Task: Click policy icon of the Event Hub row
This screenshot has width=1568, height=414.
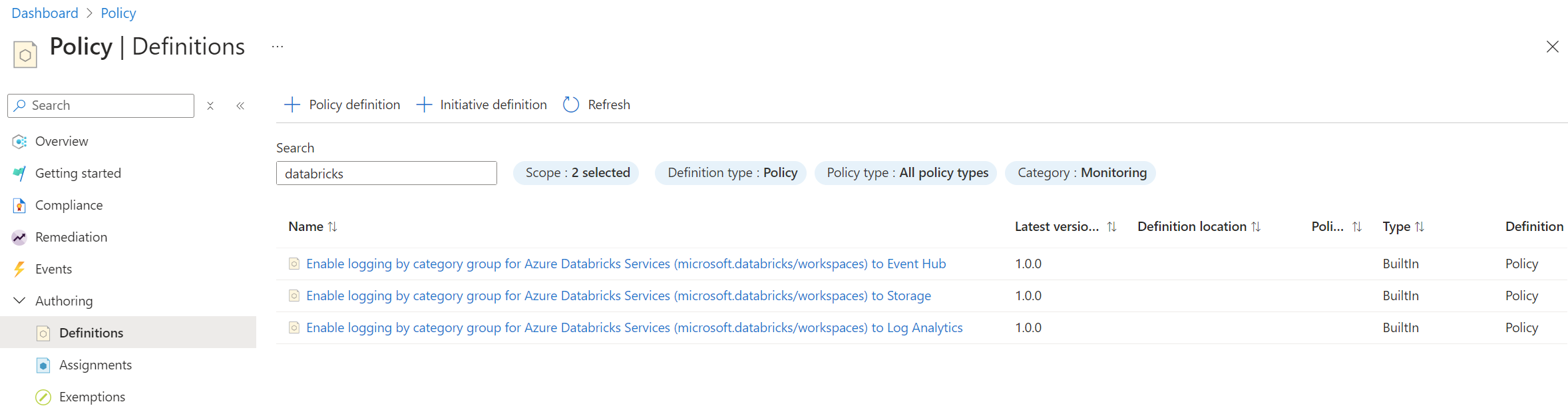Action: click(294, 264)
